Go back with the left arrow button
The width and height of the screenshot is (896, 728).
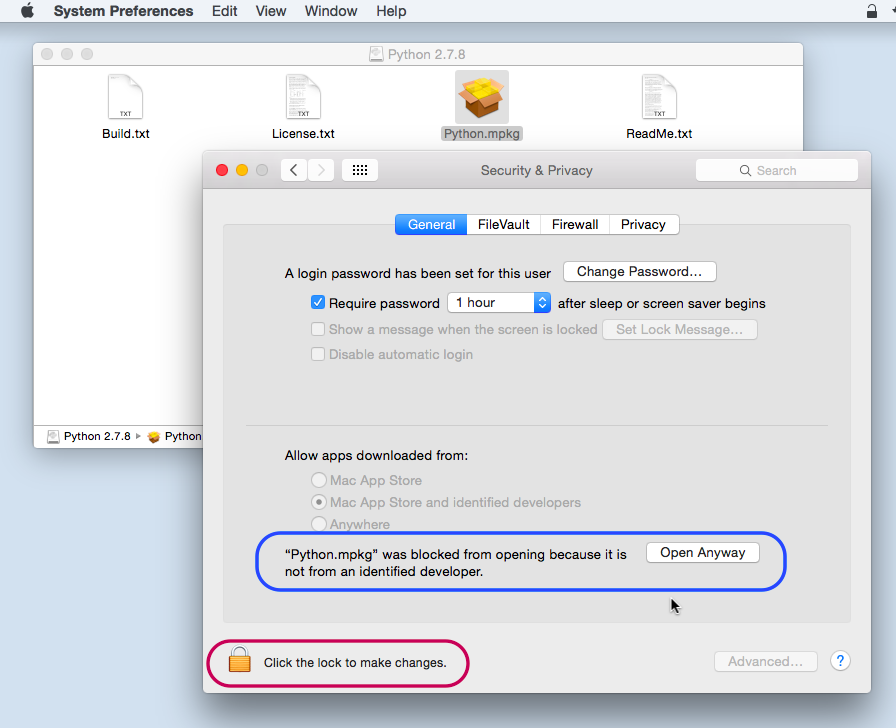click(294, 170)
